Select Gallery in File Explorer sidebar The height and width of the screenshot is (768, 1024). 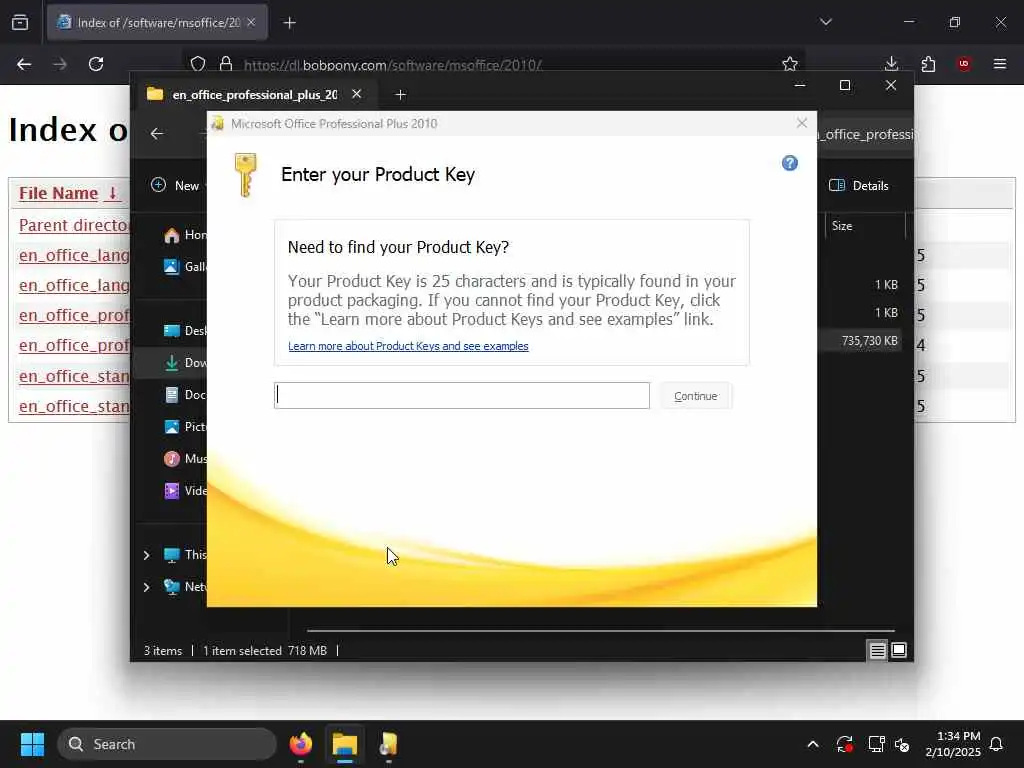click(x=185, y=266)
